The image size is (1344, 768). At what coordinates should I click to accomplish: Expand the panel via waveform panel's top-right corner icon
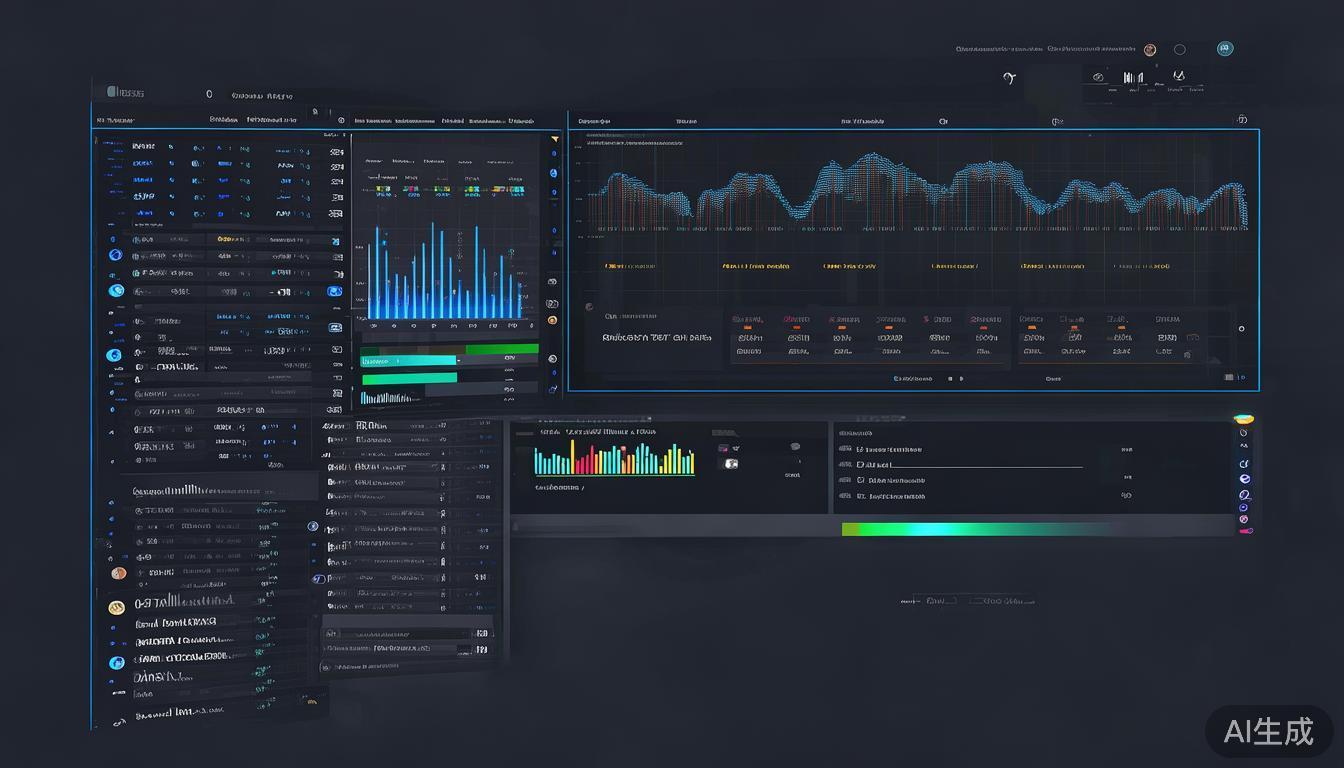point(1242,120)
